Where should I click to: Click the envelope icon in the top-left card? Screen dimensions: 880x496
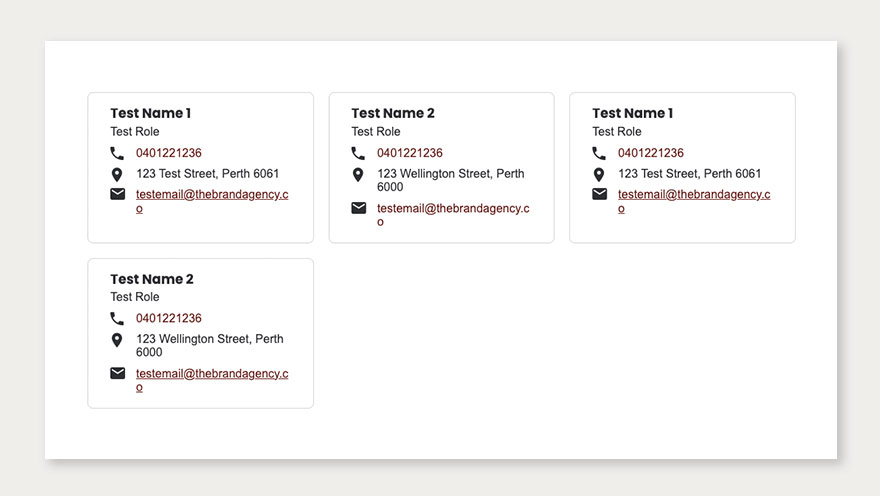click(118, 194)
